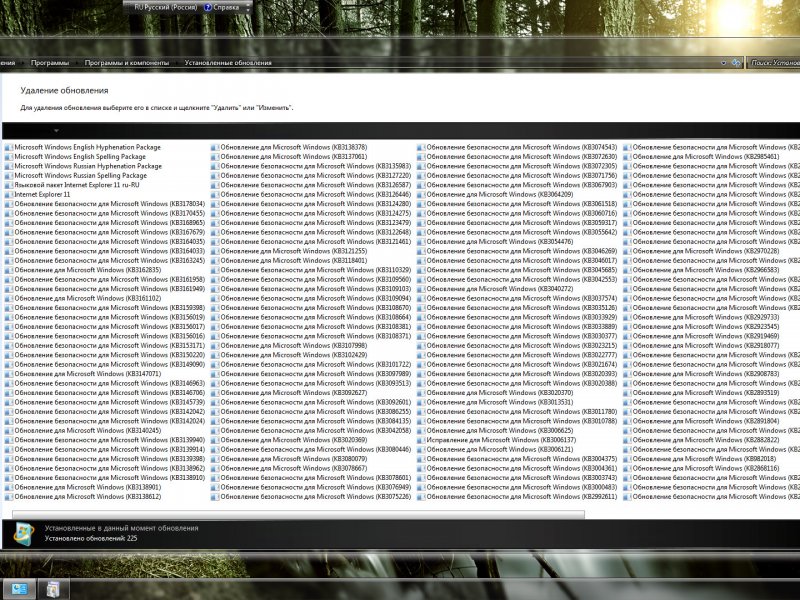800x600 pixels.
Task: Select the Установленные обновления breadcrumb
Action: tap(228, 63)
